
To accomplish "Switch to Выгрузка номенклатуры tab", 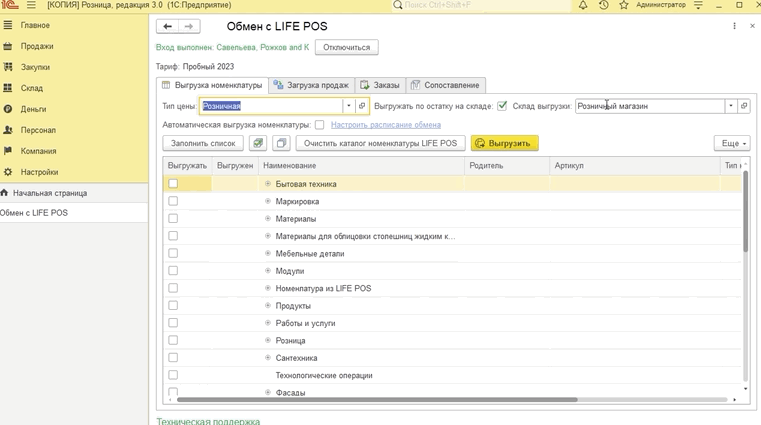I will (x=212, y=85).
